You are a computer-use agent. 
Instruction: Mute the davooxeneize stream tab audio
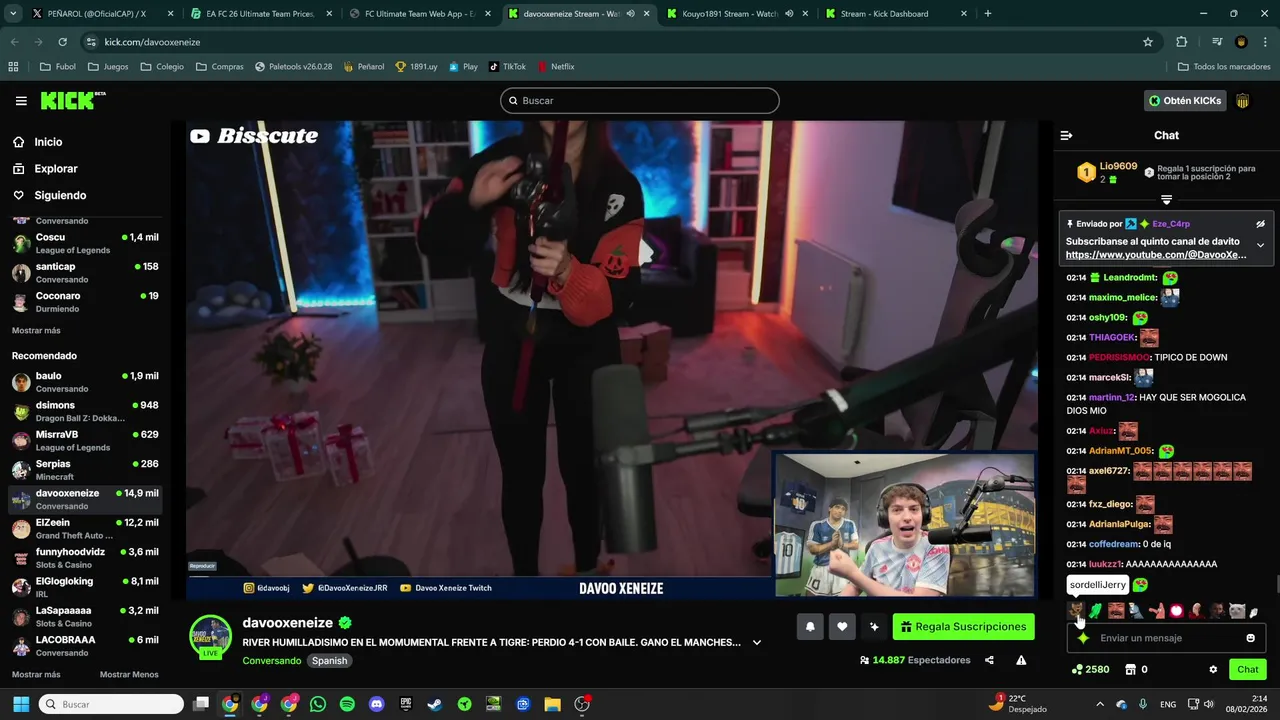(630, 14)
